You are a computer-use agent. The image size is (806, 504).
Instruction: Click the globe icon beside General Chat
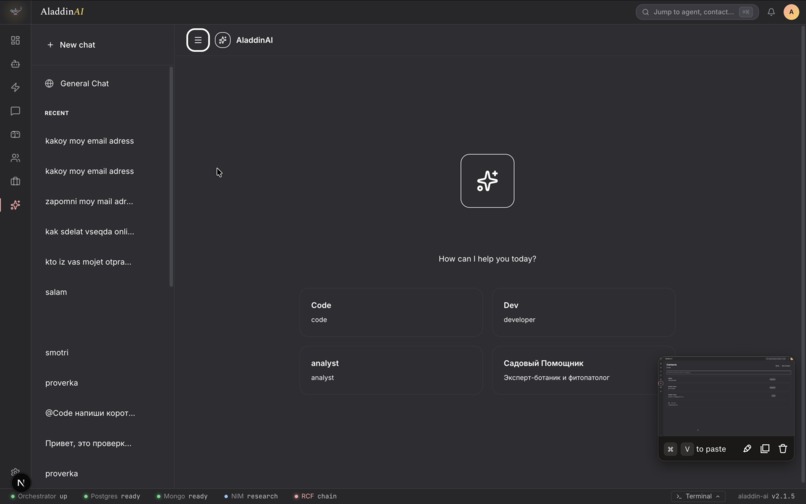point(49,83)
